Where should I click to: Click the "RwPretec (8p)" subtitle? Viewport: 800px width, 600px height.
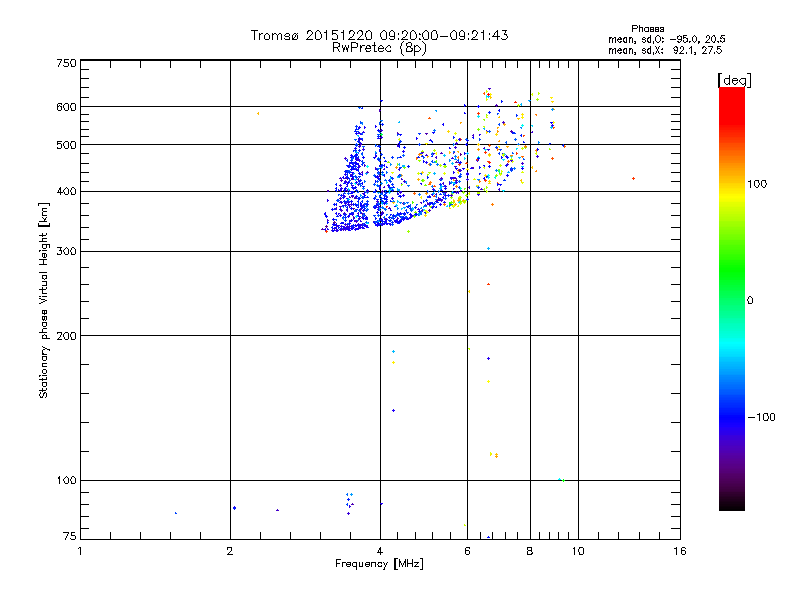pyautogui.click(x=379, y=48)
